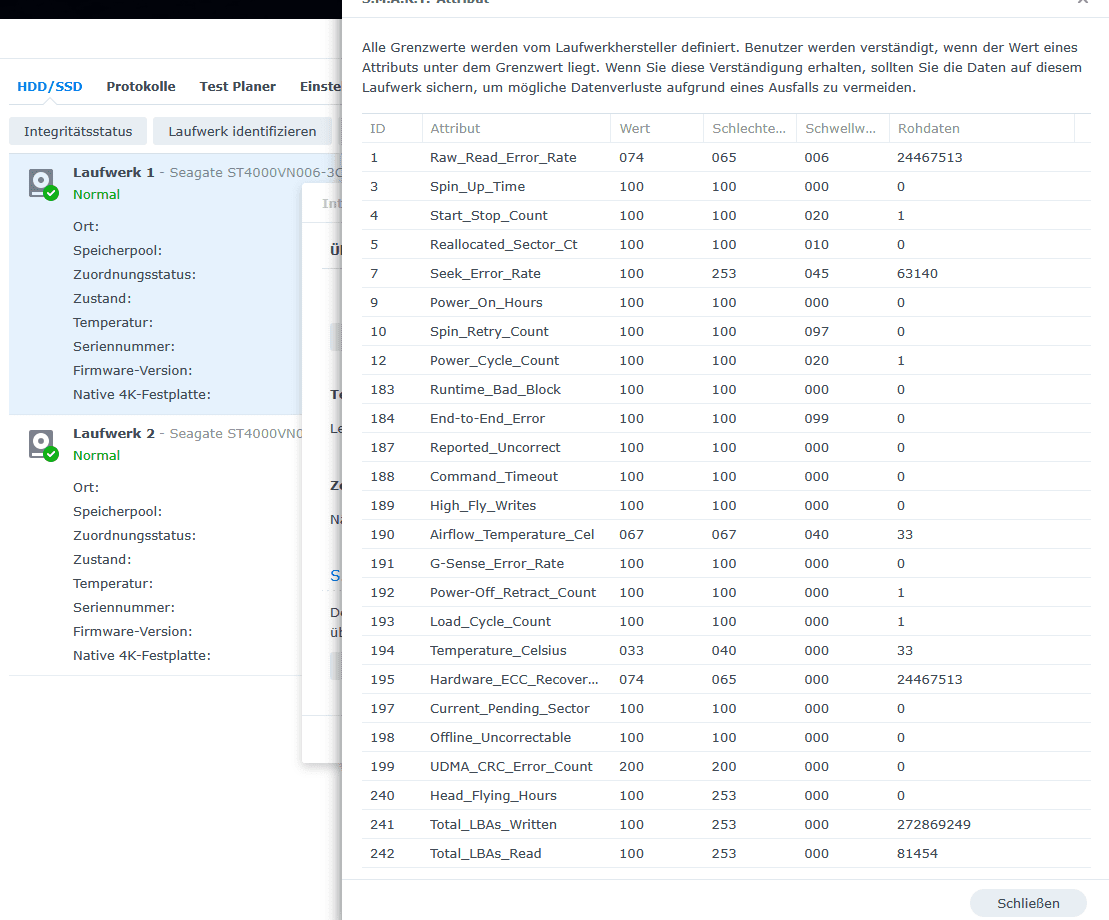The width and height of the screenshot is (1109, 920).
Task: Close the S.M.A.R.T. Attribut dialog with X
Action: (x=1083, y=1)
